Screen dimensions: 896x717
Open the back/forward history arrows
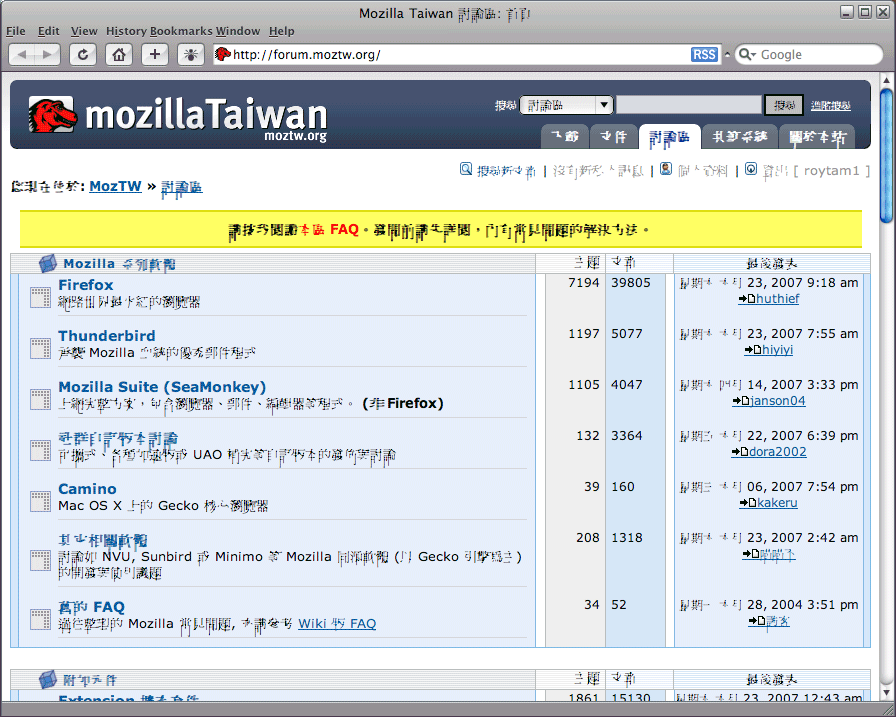point(35,55)
